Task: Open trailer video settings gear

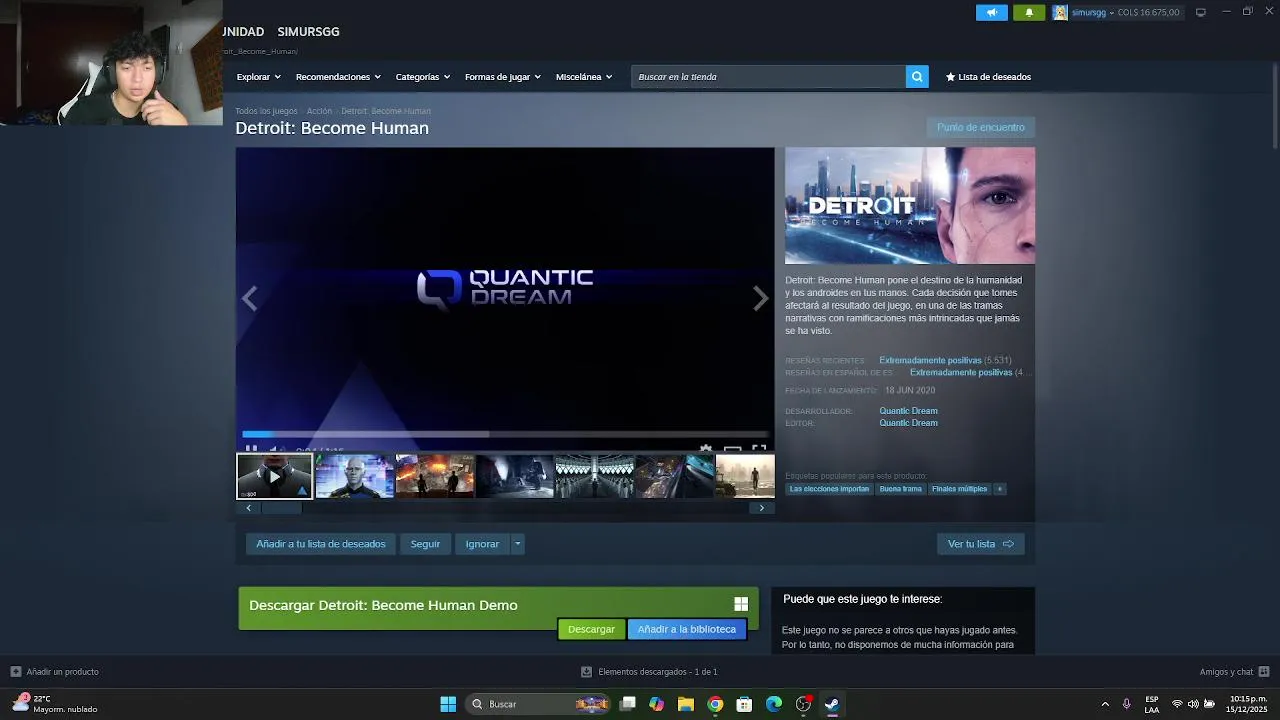Action: (x=706, y=449)
